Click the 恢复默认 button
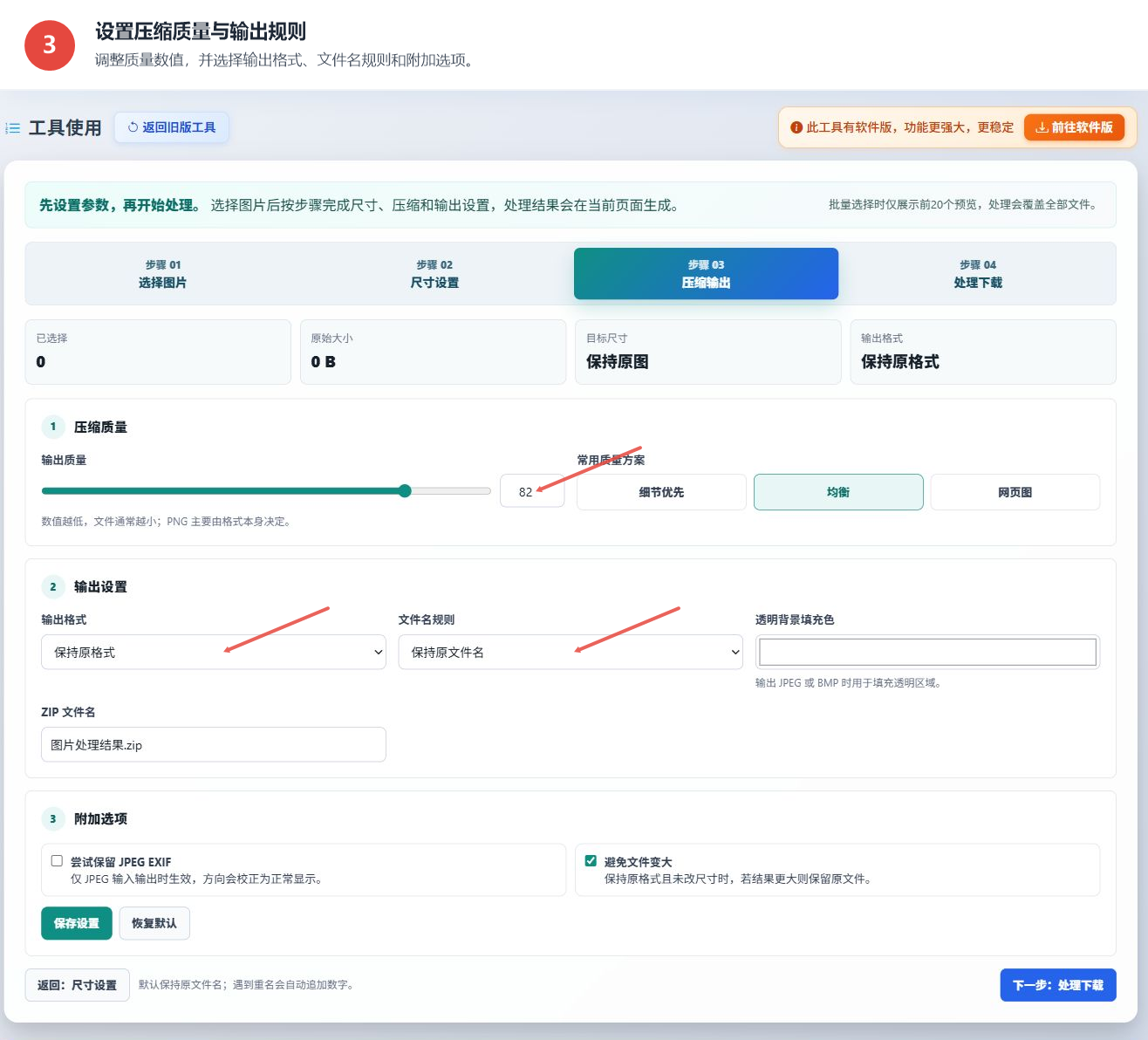The width and height of the screenshot is (1148, 1040). tap(154, 923)
